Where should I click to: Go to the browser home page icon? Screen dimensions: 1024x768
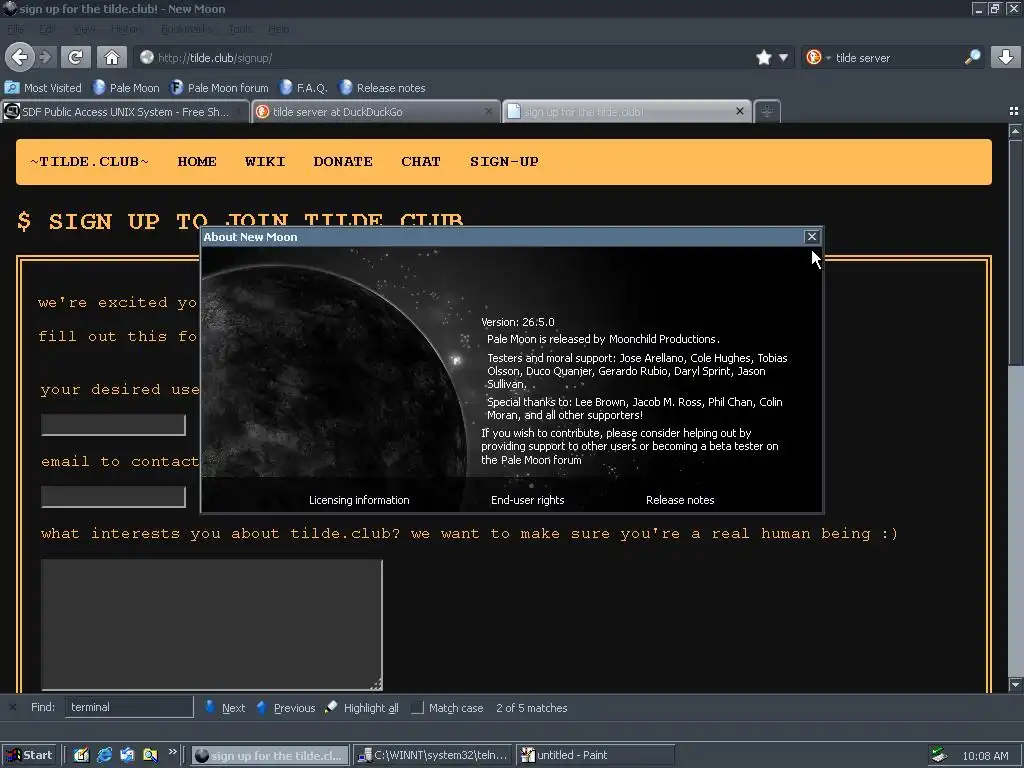click(112, 57)
